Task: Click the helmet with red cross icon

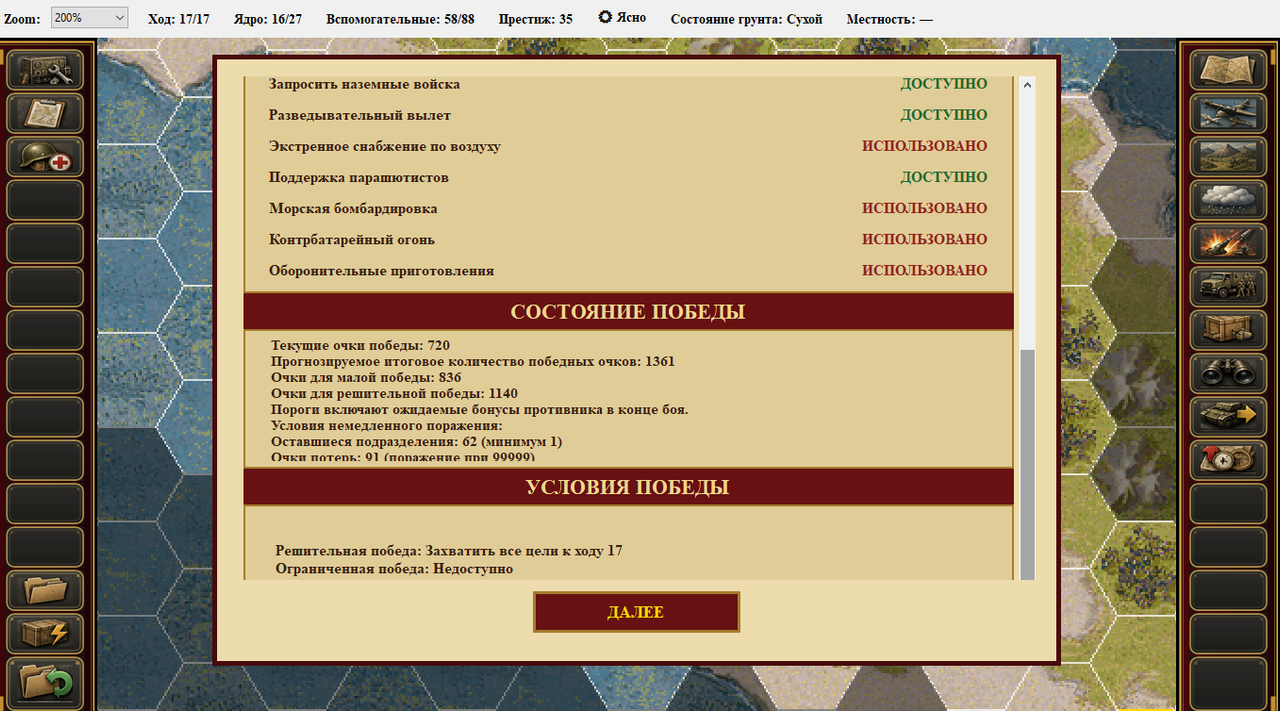Action: click(x=45, y=158)
